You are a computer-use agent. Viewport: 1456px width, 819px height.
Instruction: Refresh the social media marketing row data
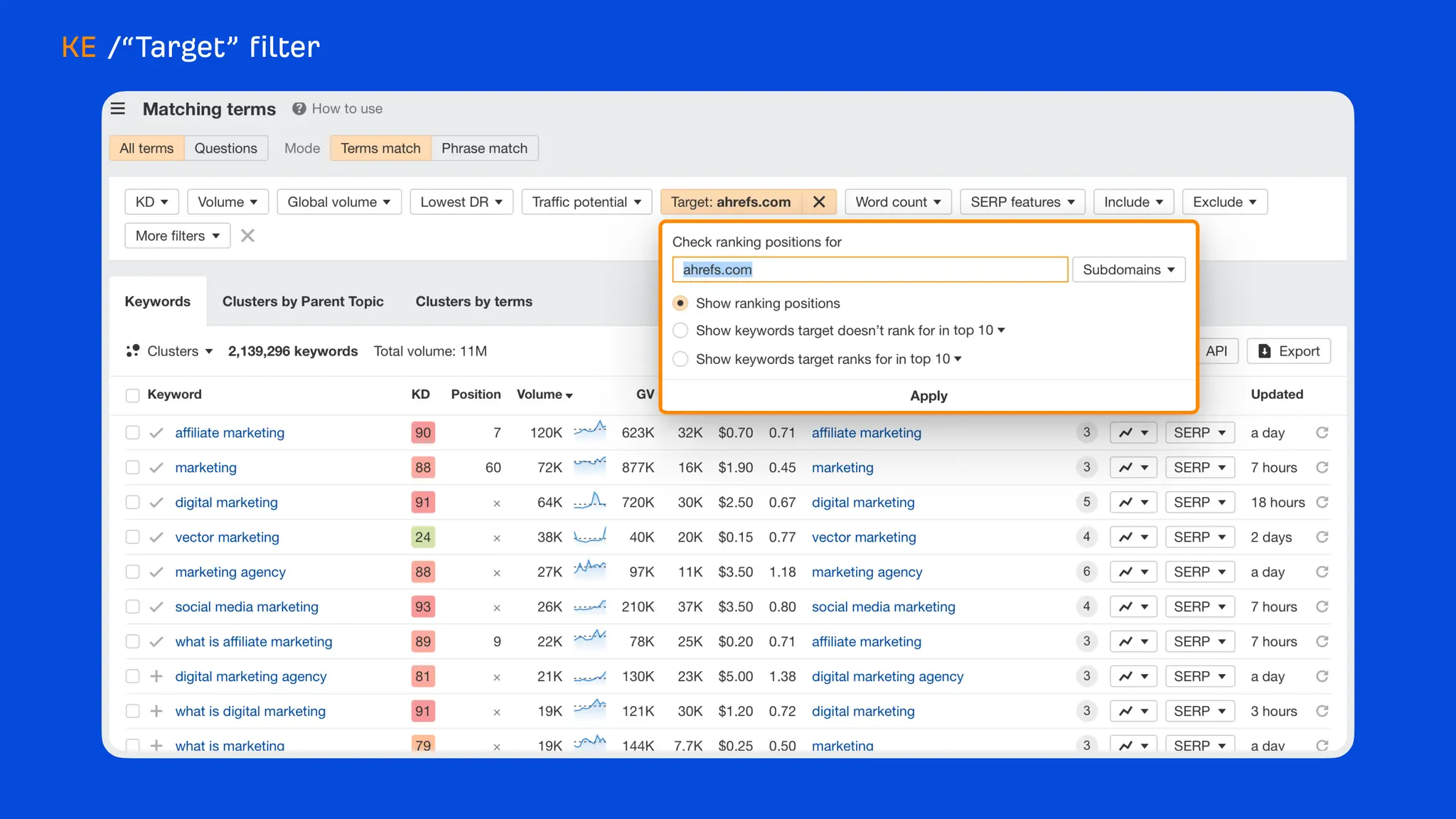tap(1322, 606)
